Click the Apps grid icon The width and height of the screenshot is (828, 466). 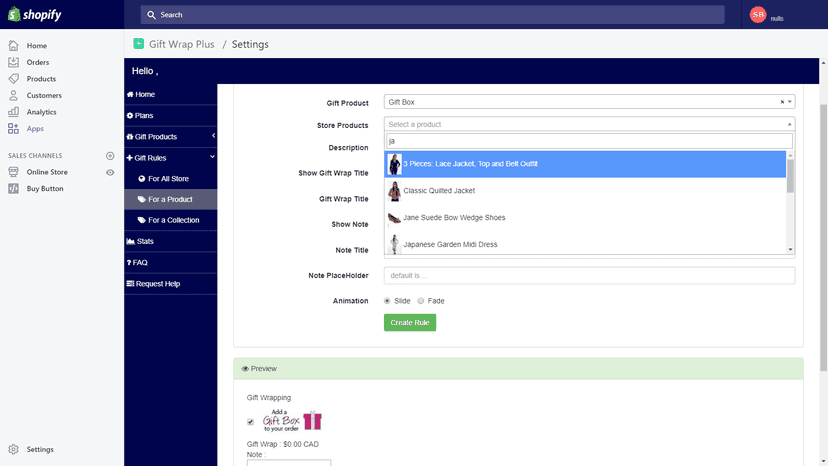click(14, 128)
